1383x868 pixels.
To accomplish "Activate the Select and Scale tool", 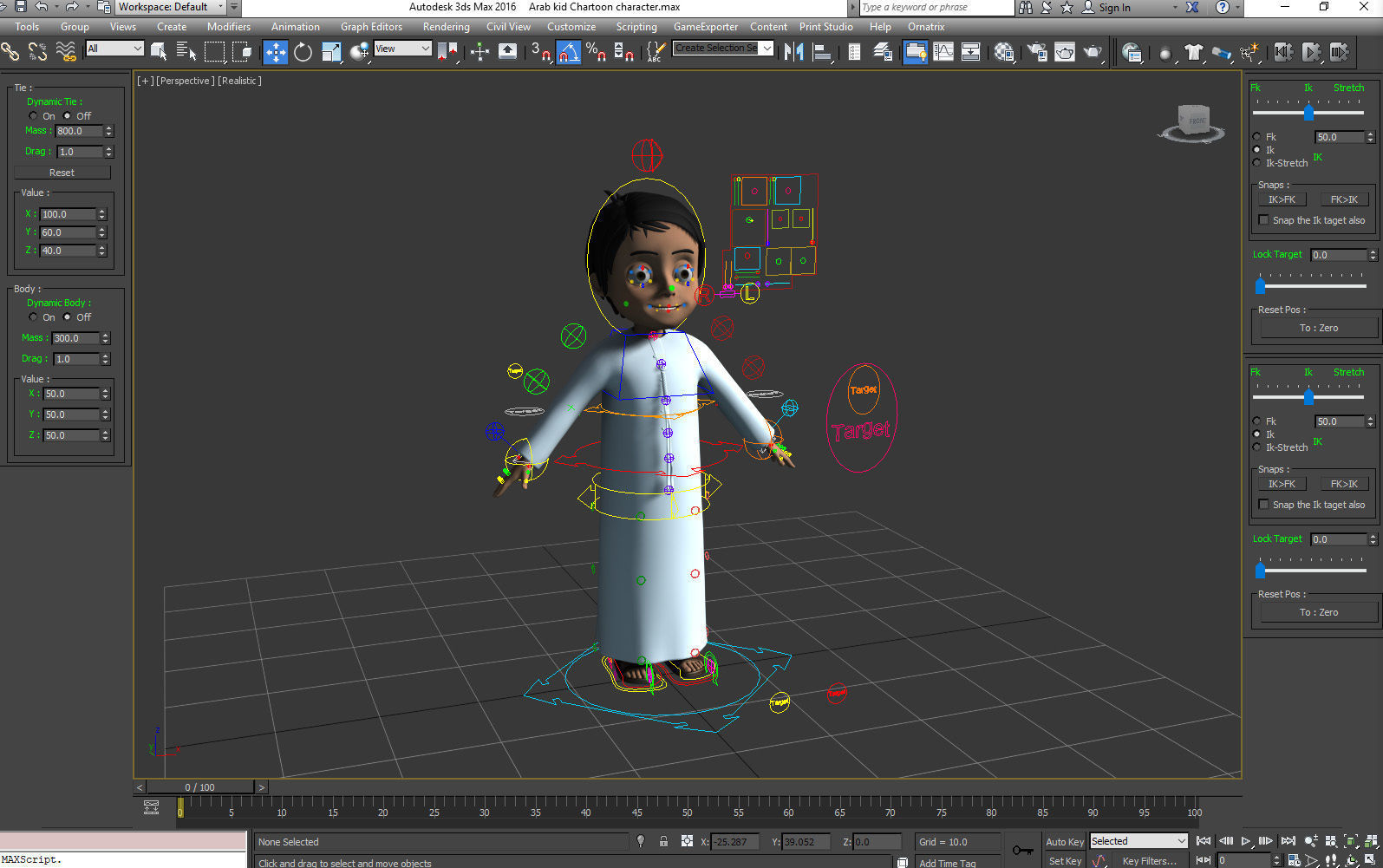I will coord(331,52).
